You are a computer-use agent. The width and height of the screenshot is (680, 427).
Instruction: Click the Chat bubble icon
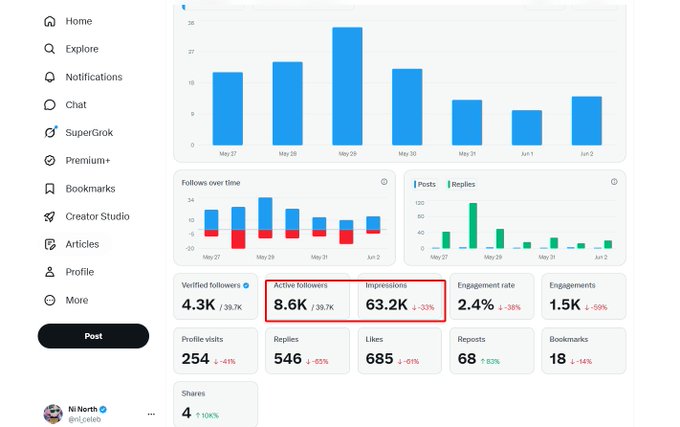point(50,105)
